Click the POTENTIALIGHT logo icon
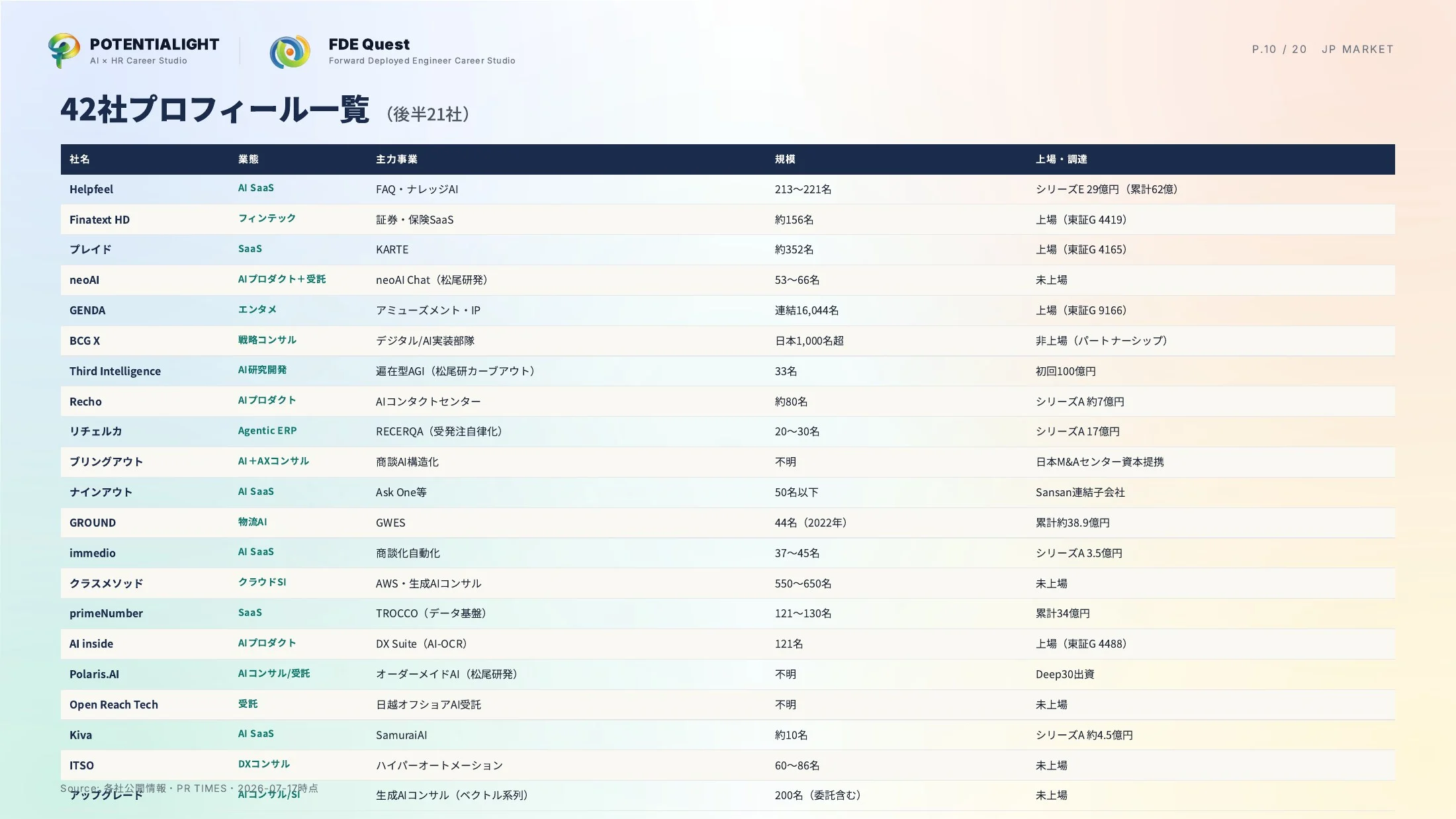 [64, 50]
